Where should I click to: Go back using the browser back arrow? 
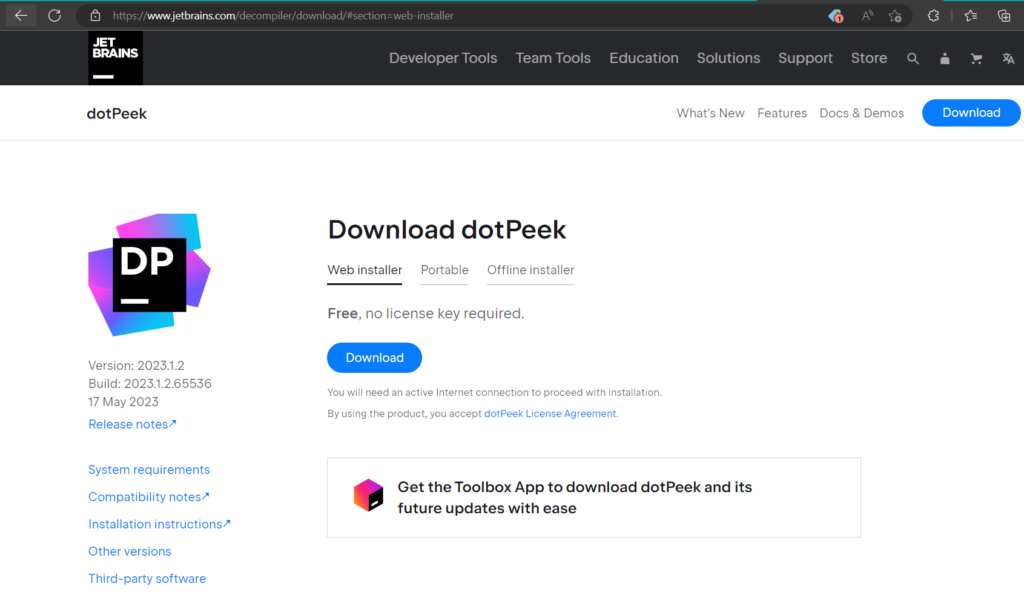click(x=21, y=16)
